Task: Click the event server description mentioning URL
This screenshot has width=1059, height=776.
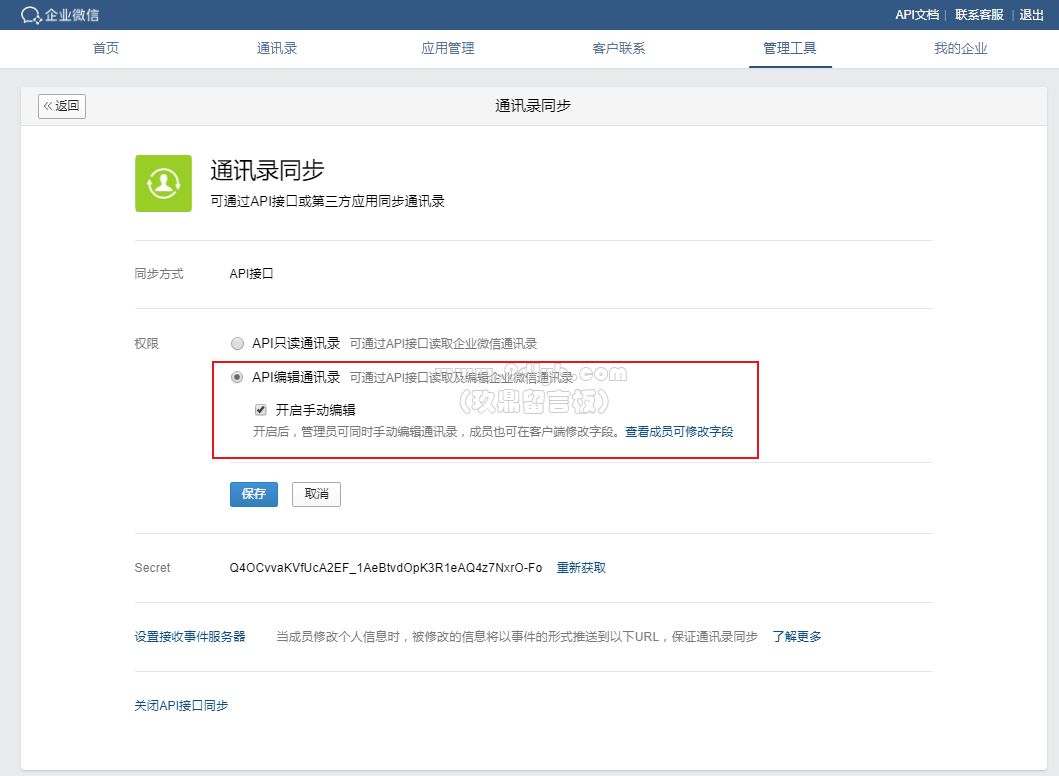Action: pos(517,637)
